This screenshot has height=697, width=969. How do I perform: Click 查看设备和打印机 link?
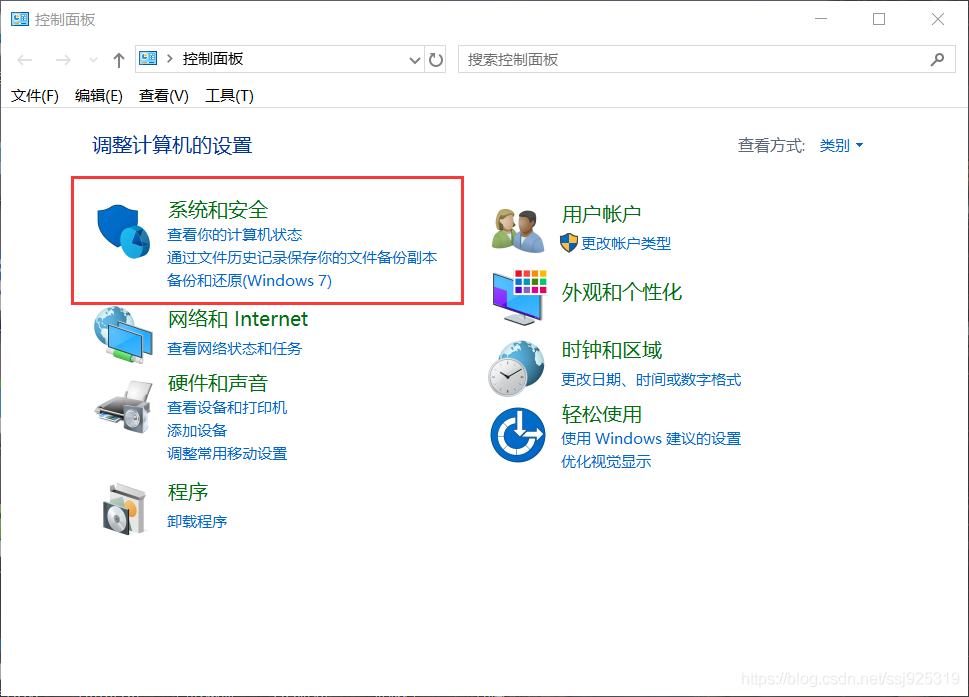click(x=227, y=408)
